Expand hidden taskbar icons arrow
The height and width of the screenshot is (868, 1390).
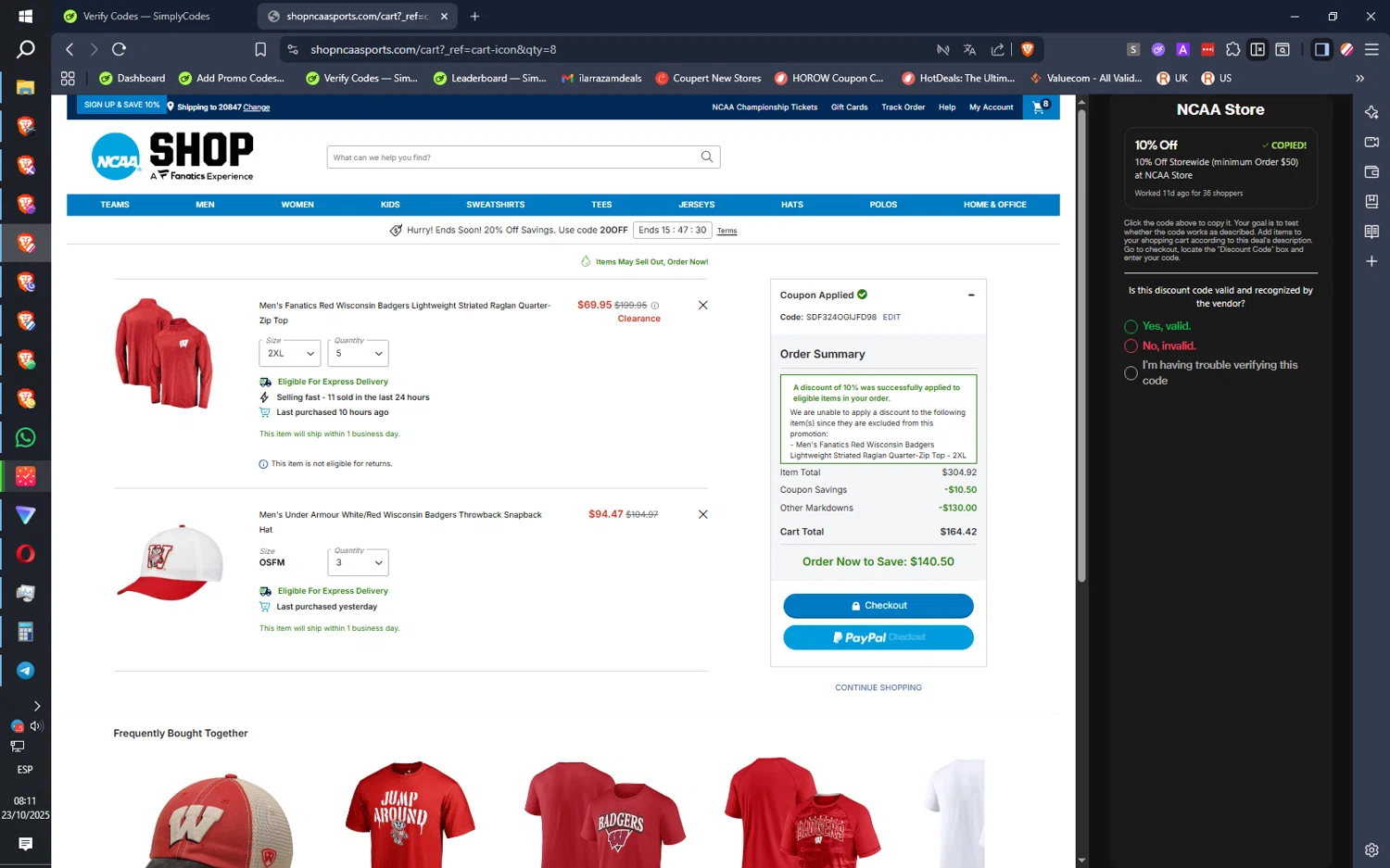[37, 706]
